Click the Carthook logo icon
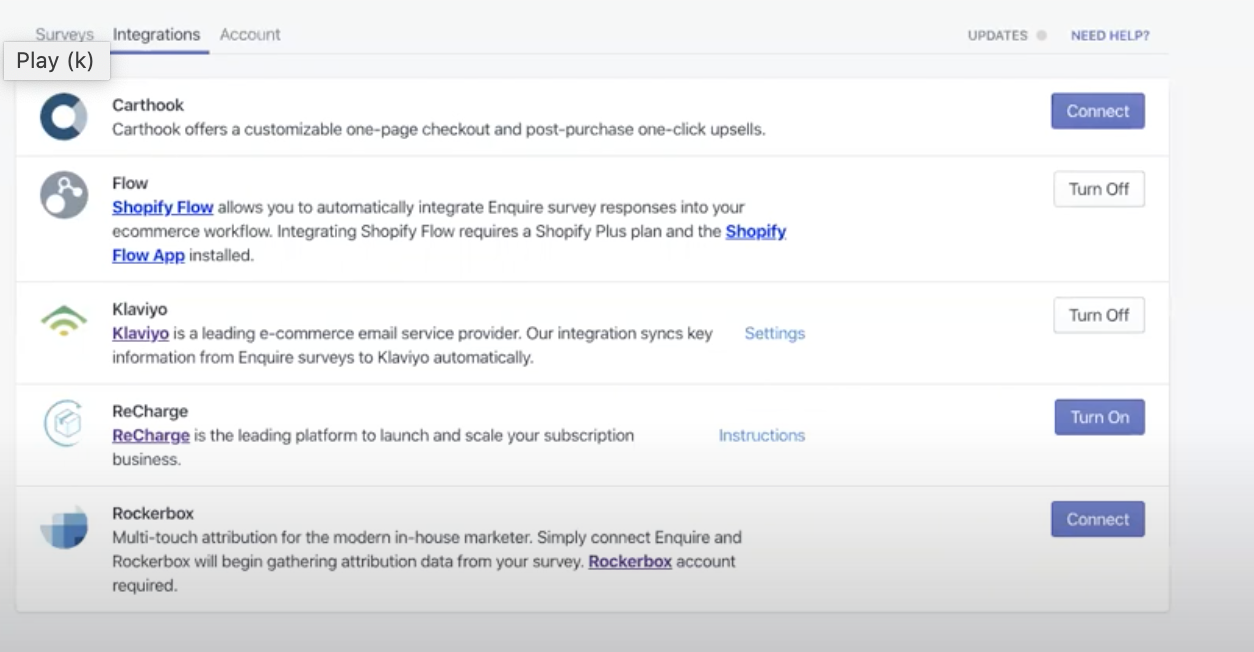This screenshot has height=652, width=1254. pos(64,116)
